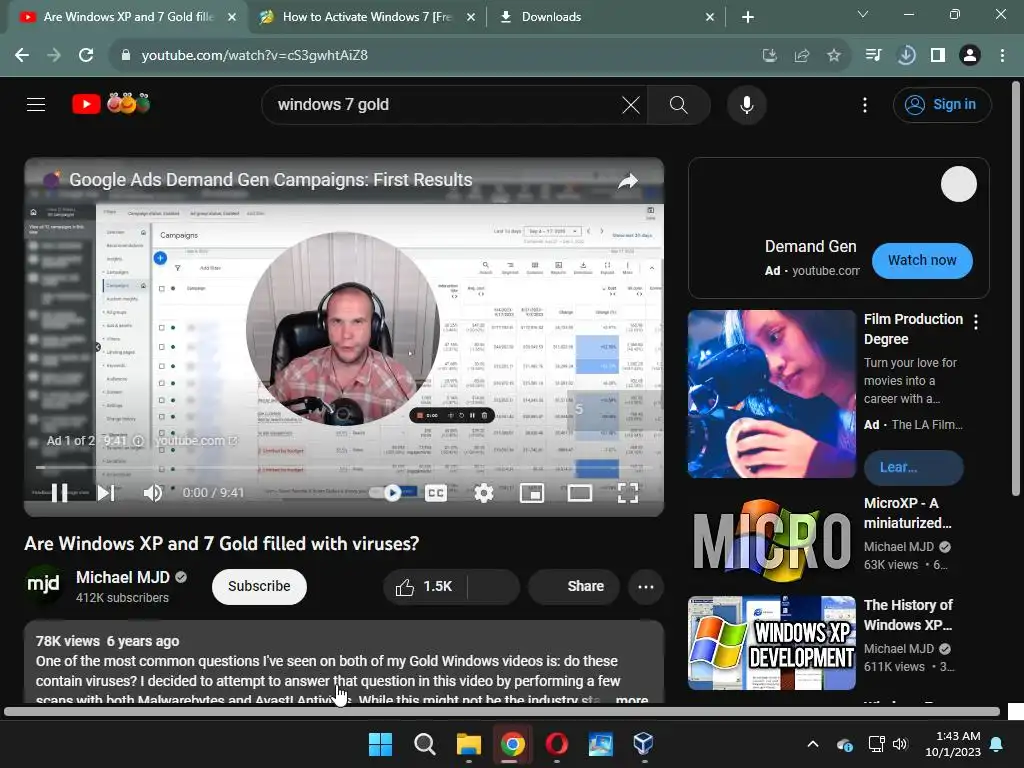Search with voice microphone button
The height and width of the screenshot is (768, 1024).
(x=746, y=104)
